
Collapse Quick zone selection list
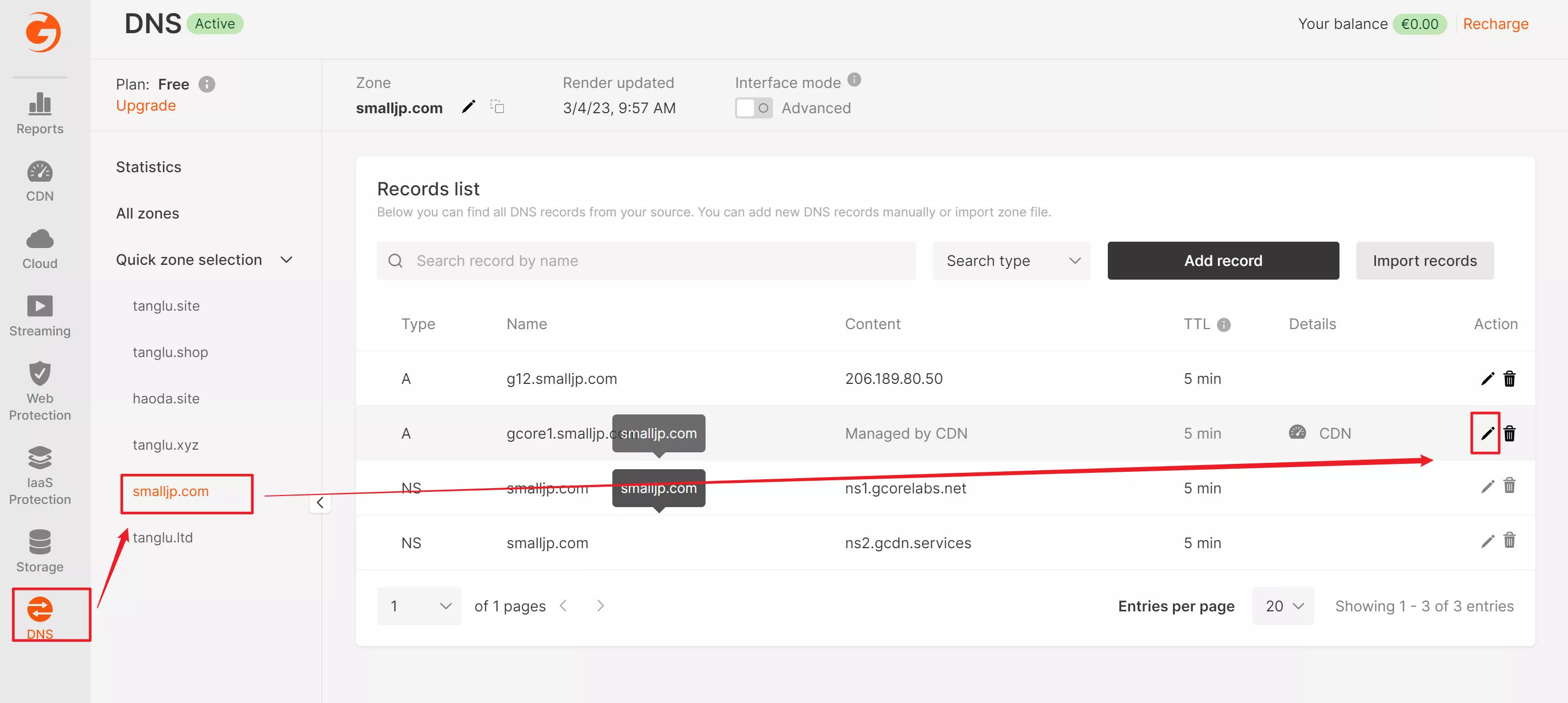coord(286,260)
